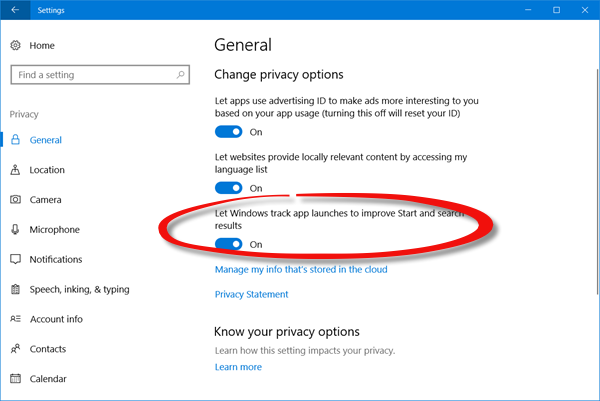This screenshot has height=401, width=600.
Task: Disable the language list access toggle
Action: (229, 188)
